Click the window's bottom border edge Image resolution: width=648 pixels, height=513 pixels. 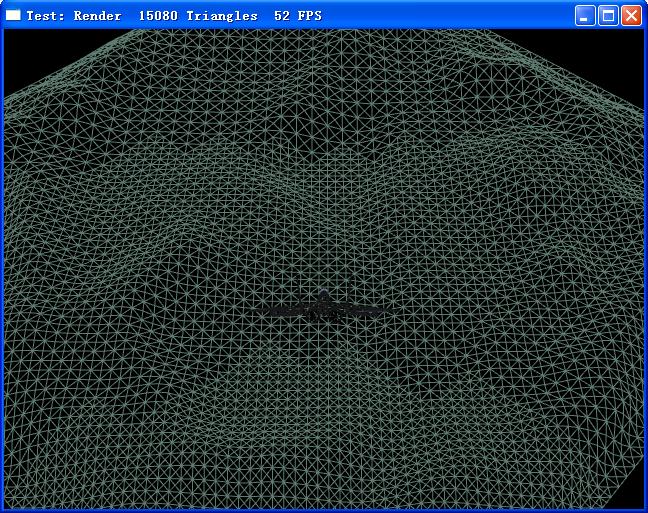[324, 511]
